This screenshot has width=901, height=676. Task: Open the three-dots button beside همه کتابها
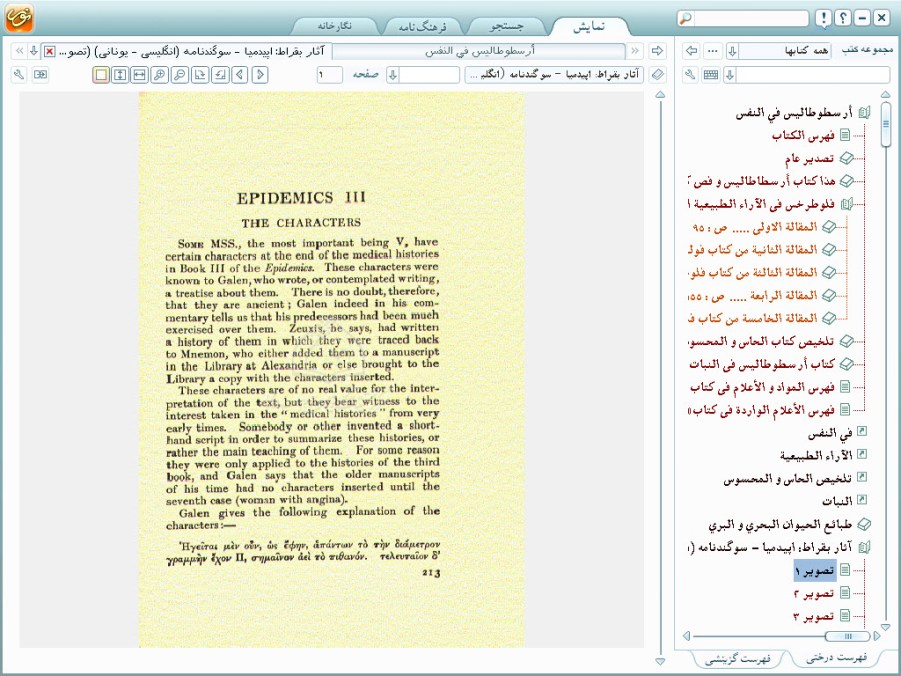pos(713,51)
